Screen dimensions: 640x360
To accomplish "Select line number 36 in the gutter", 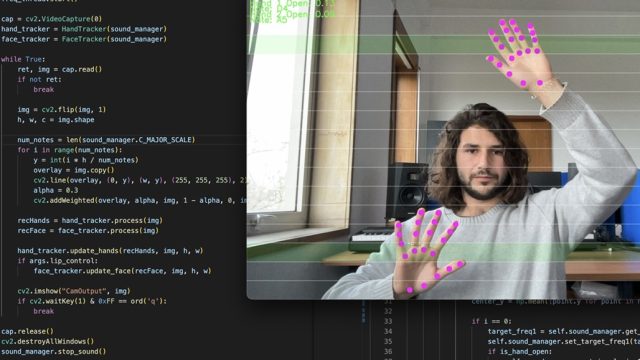I will pyautogui.click(x=388, y=351).
